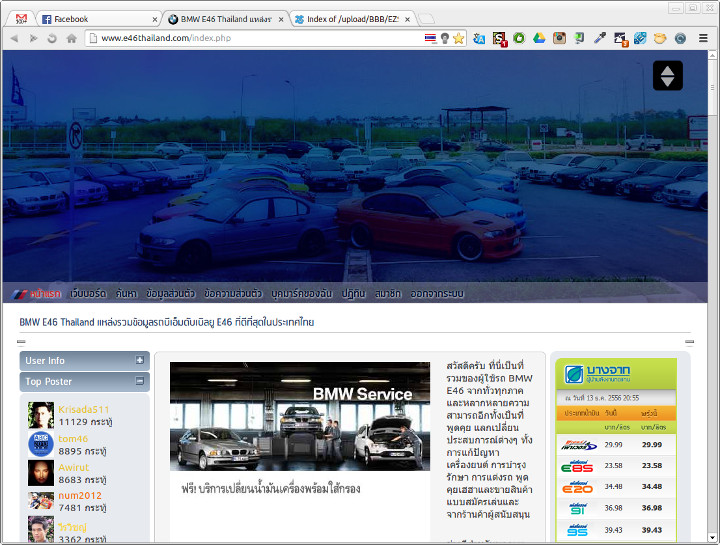Image resolution: width=720 pixels, height=545 pixels.
Task: Click the yellow cat-face extension icon
Action: coord(660,38)
